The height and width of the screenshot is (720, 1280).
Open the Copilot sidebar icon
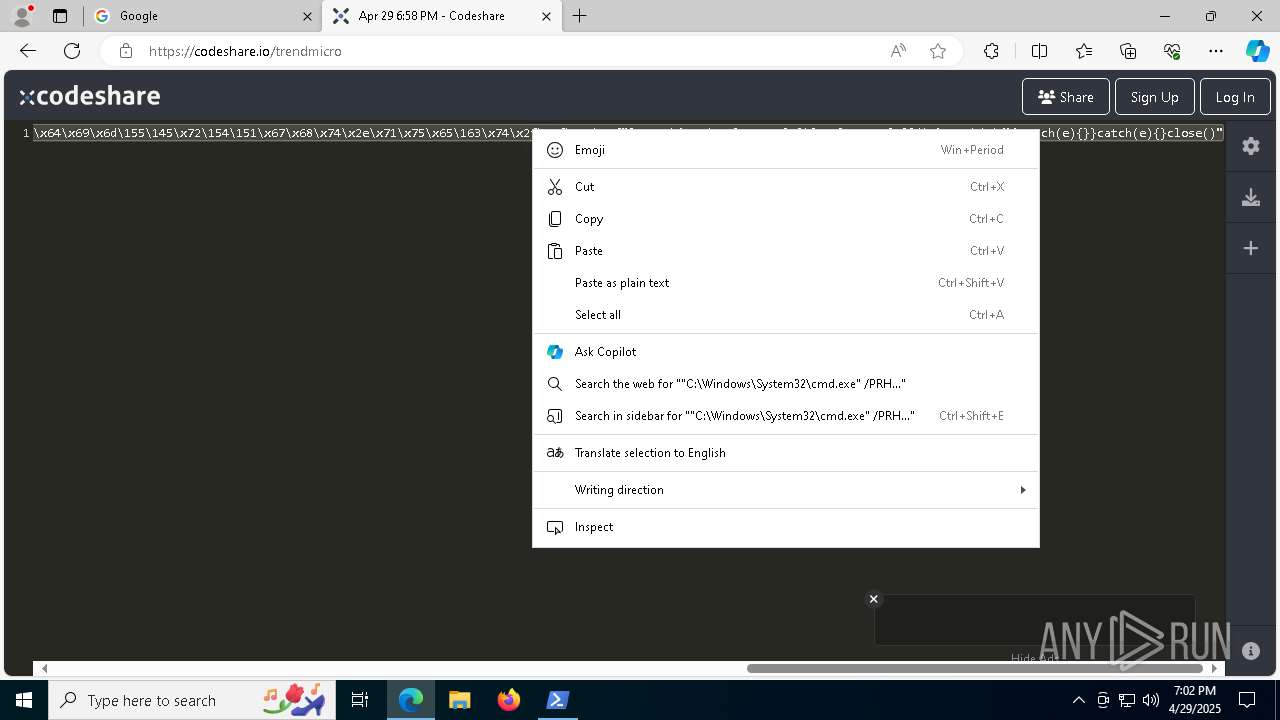1257,51
